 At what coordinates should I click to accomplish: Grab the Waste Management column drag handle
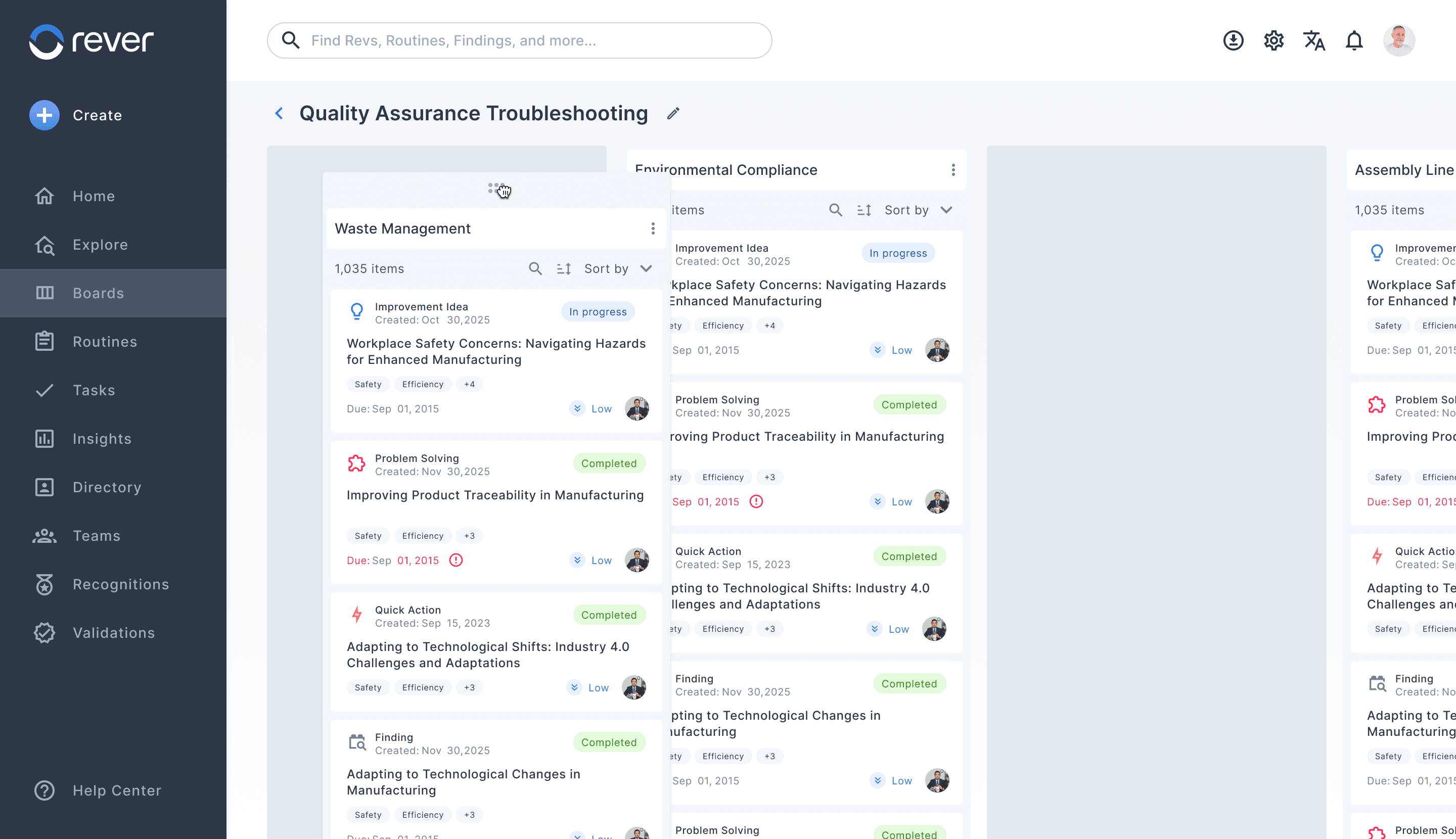tap(496, 189)
